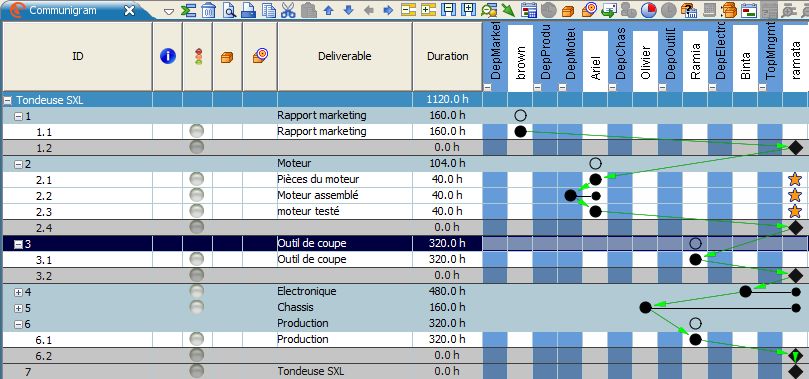Click the stacked orange boxes icon
809x379 pixels.
coord(729,10)
